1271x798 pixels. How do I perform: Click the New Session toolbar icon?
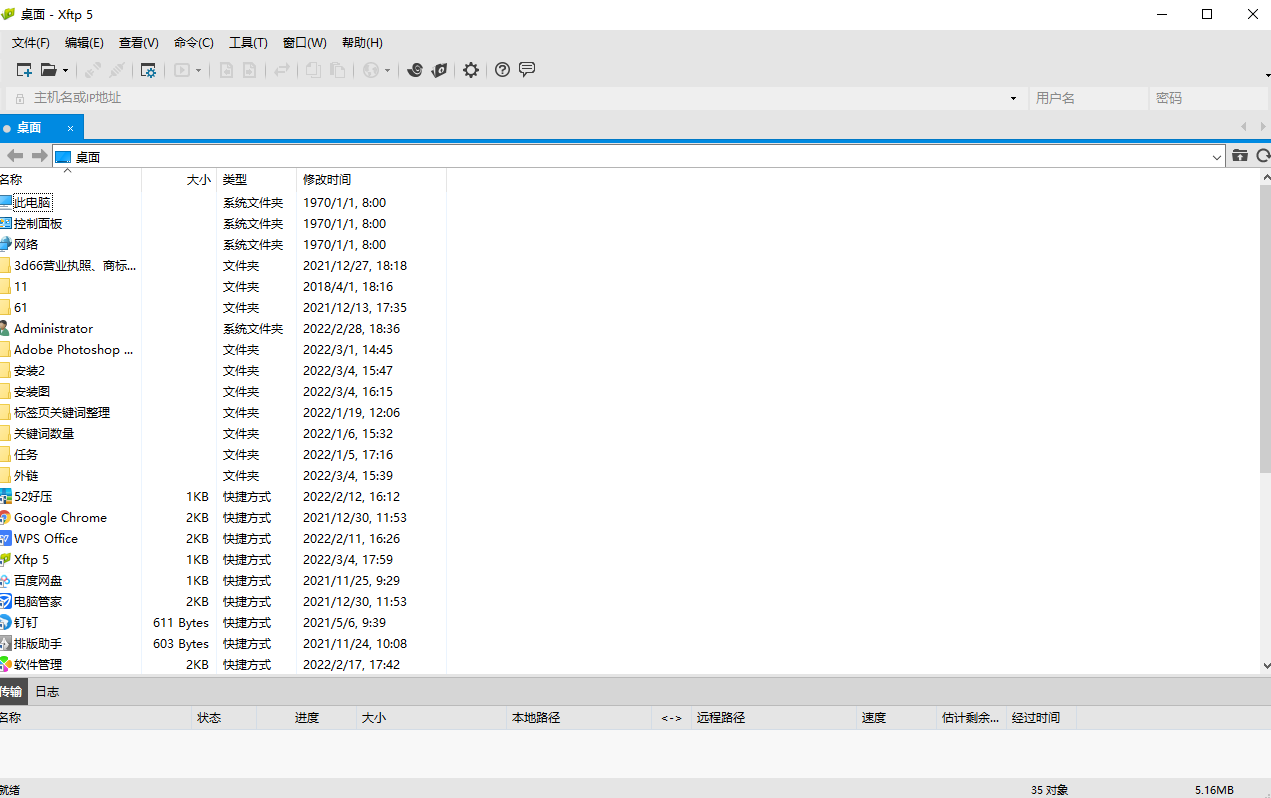point(24,70)
